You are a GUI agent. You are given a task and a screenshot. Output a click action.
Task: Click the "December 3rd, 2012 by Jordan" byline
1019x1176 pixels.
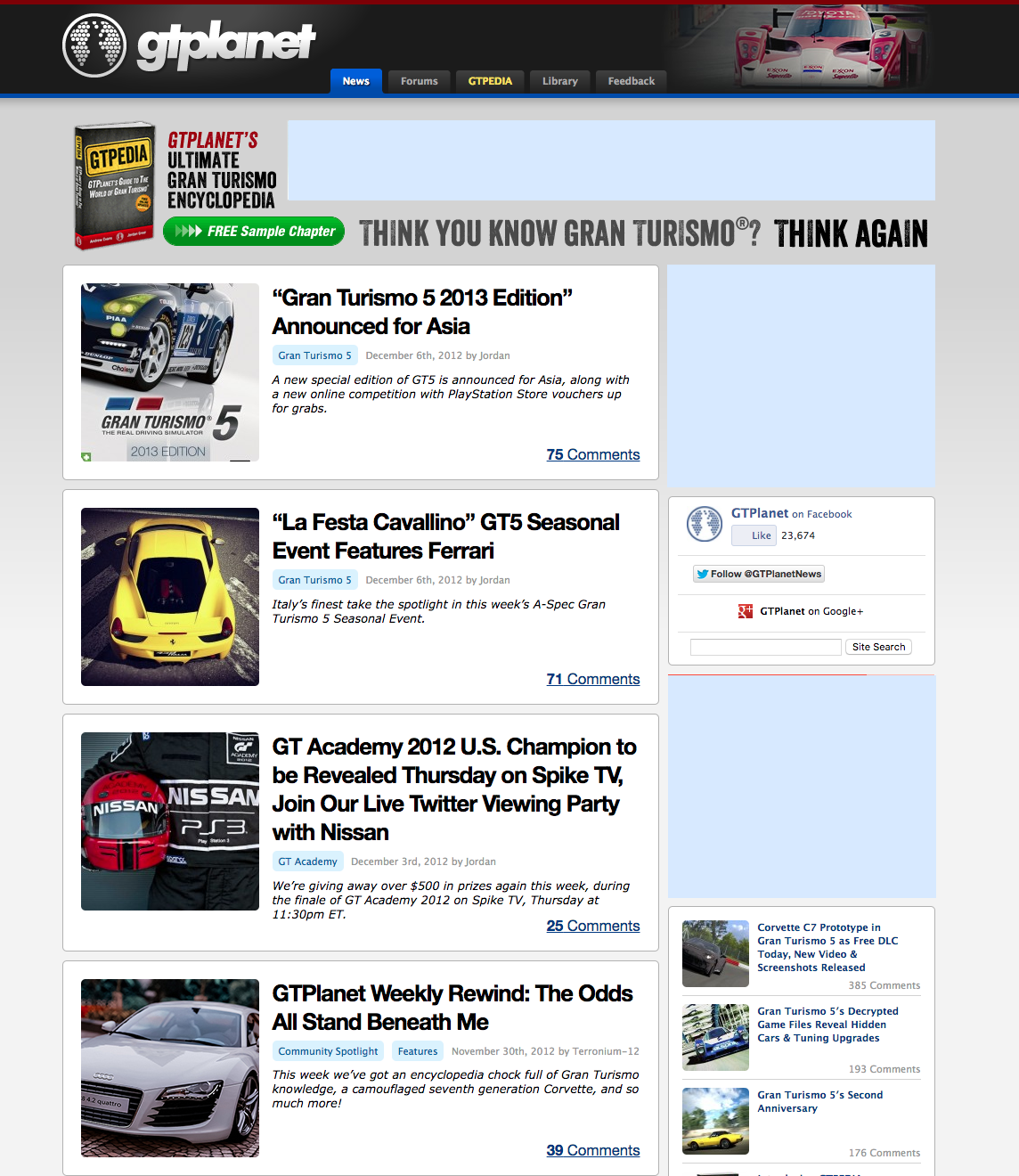click(423, 862)
